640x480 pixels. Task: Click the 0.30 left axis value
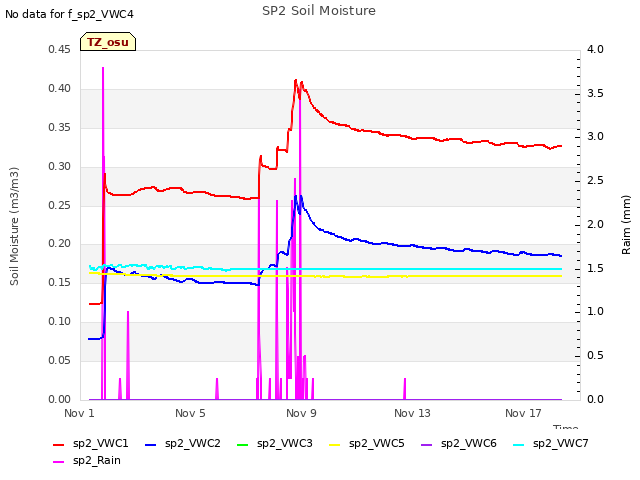point(60,166)
